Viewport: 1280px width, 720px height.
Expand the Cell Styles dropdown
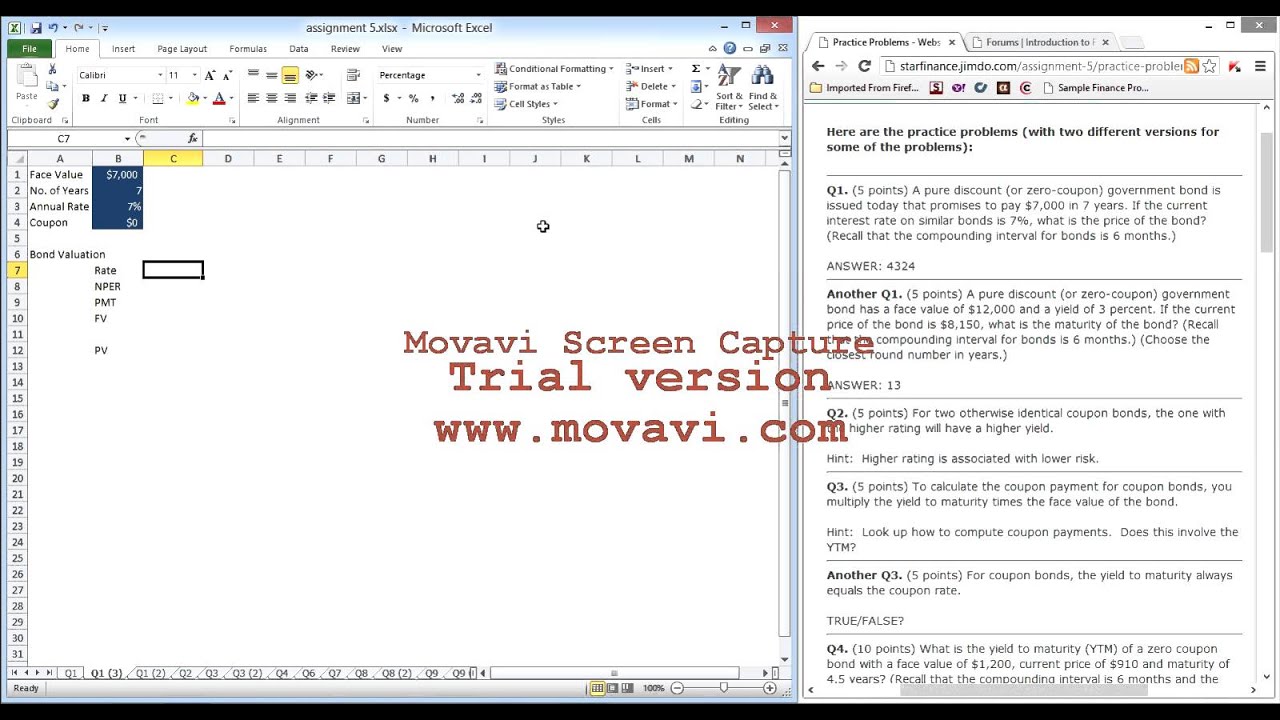[x=527, y=104]
